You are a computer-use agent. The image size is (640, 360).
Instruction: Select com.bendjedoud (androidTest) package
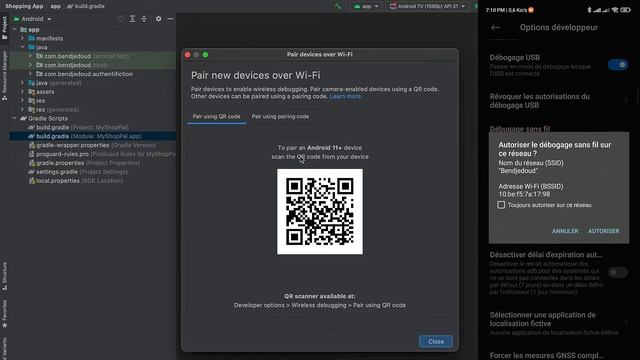pos(82,56)
